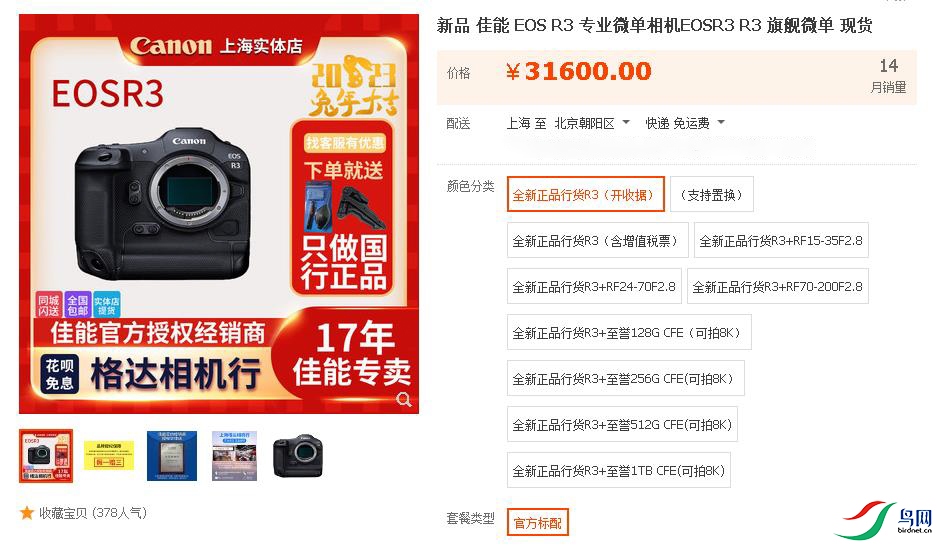This screenshot has height=546, width=937.
Task: Select the camera side-view thumbnail
Action: click(298, 456)
